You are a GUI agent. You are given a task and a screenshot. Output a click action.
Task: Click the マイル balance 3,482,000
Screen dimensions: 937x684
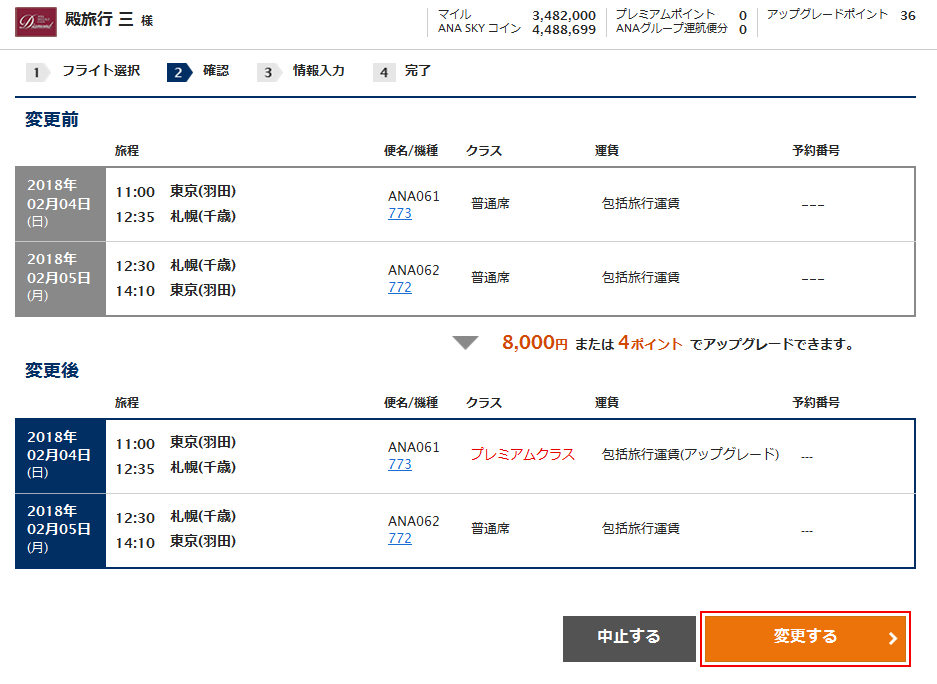coord(564,15)
